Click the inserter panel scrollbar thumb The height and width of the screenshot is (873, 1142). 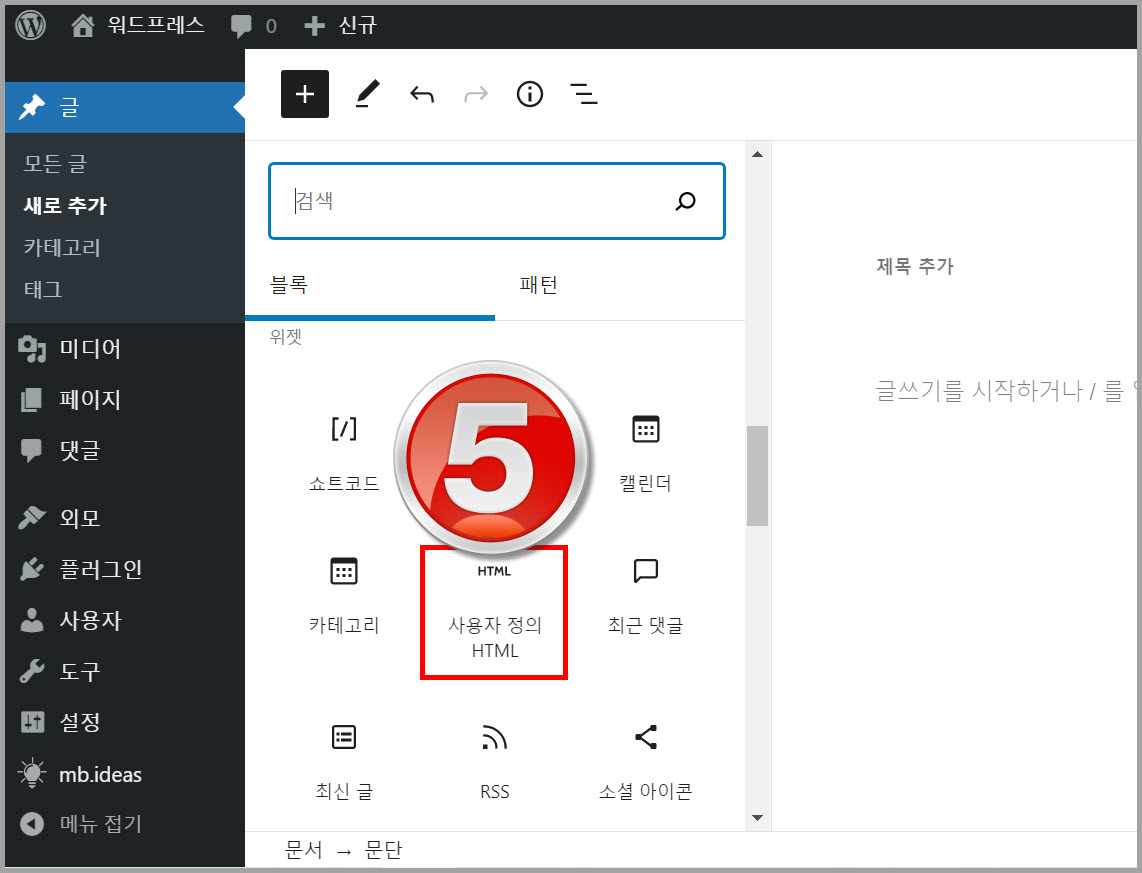click(757, 475)
